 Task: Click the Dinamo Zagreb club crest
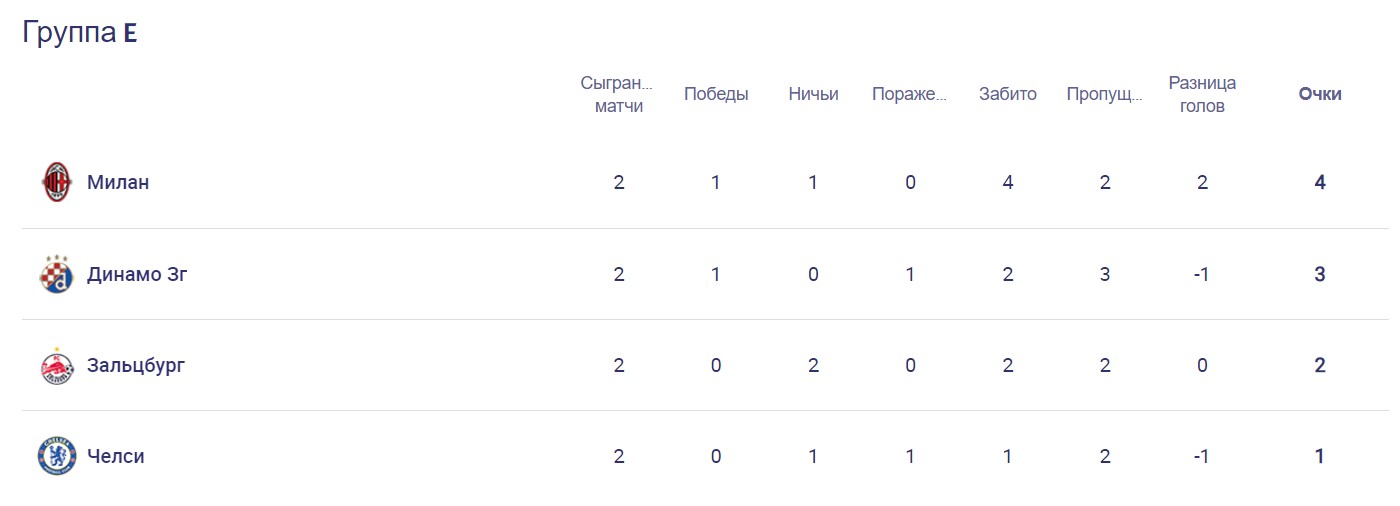pyautogui.click(x=57, y=274)
